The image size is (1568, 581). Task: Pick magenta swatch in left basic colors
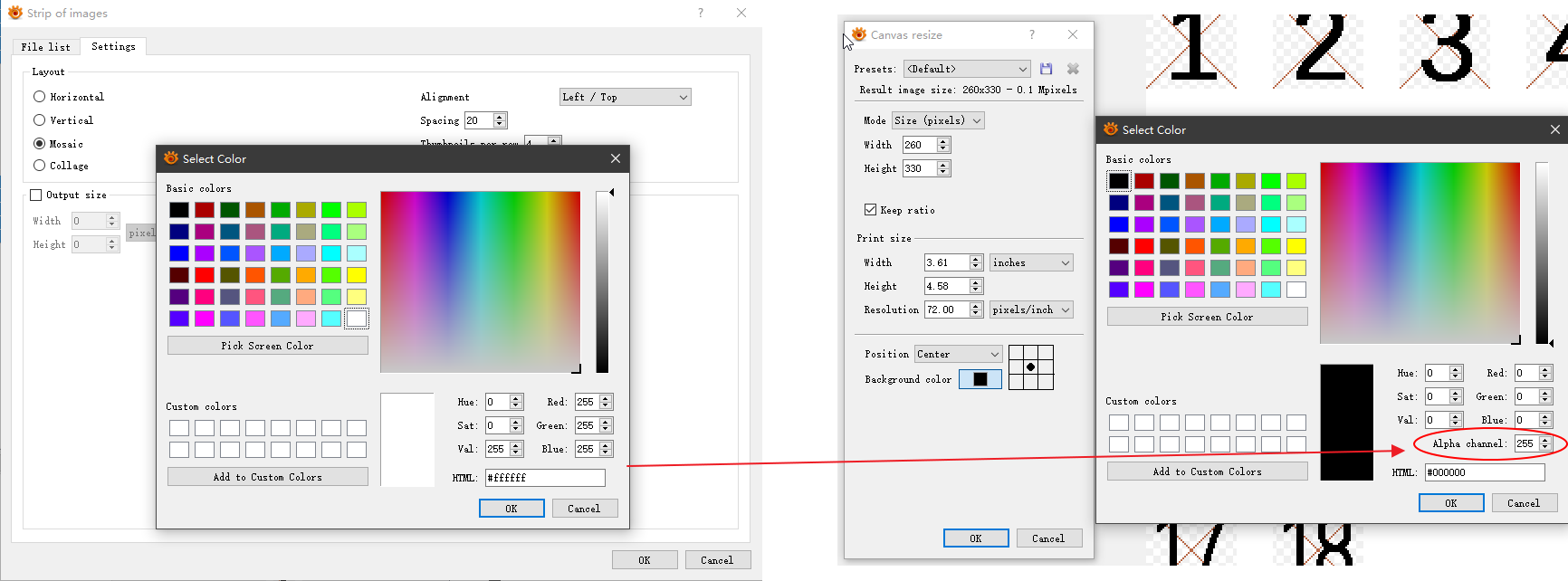(x=205, y=319)
